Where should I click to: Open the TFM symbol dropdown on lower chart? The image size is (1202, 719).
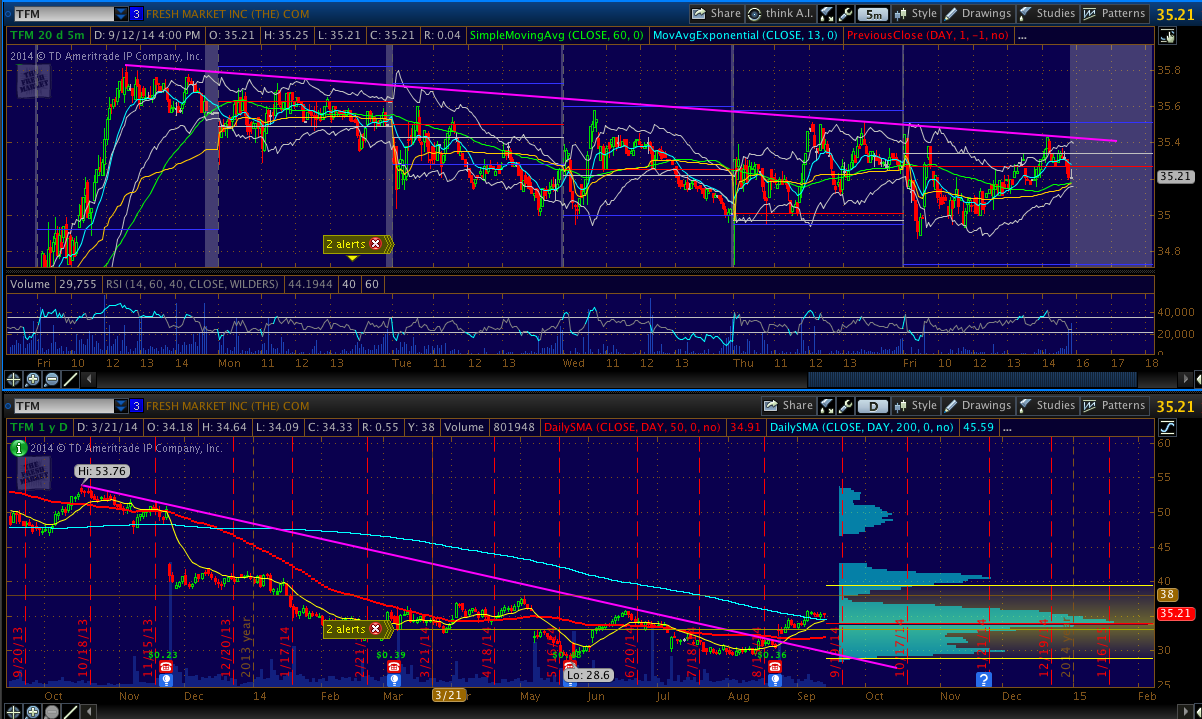point(121,406)
